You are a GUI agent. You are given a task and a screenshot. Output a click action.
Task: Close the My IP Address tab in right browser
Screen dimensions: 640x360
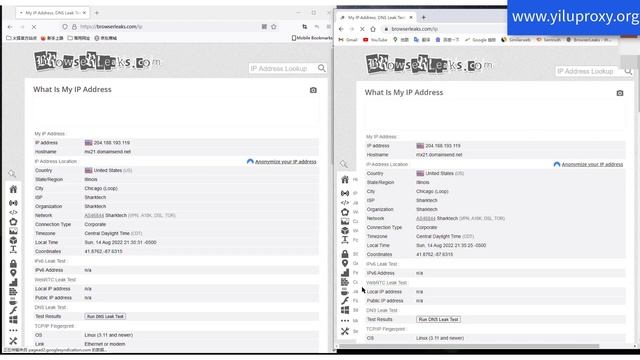411,18
